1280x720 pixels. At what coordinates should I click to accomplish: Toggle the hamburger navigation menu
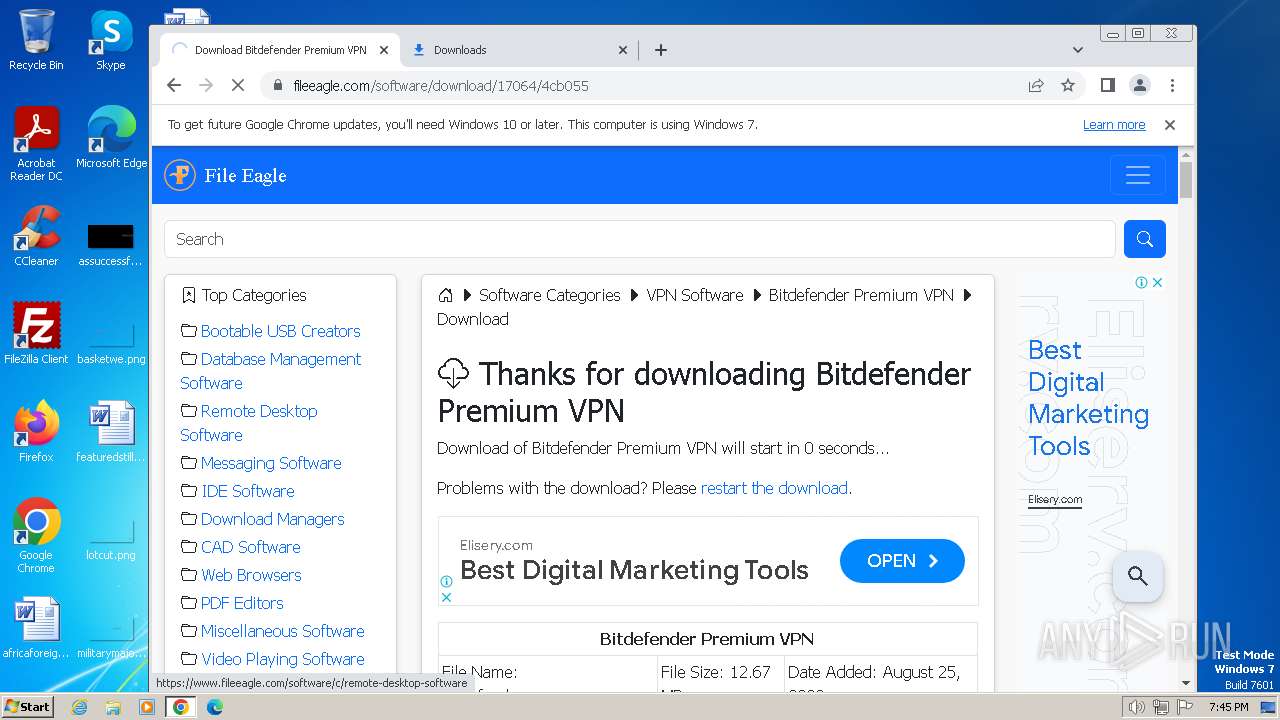pos(1138,175)
